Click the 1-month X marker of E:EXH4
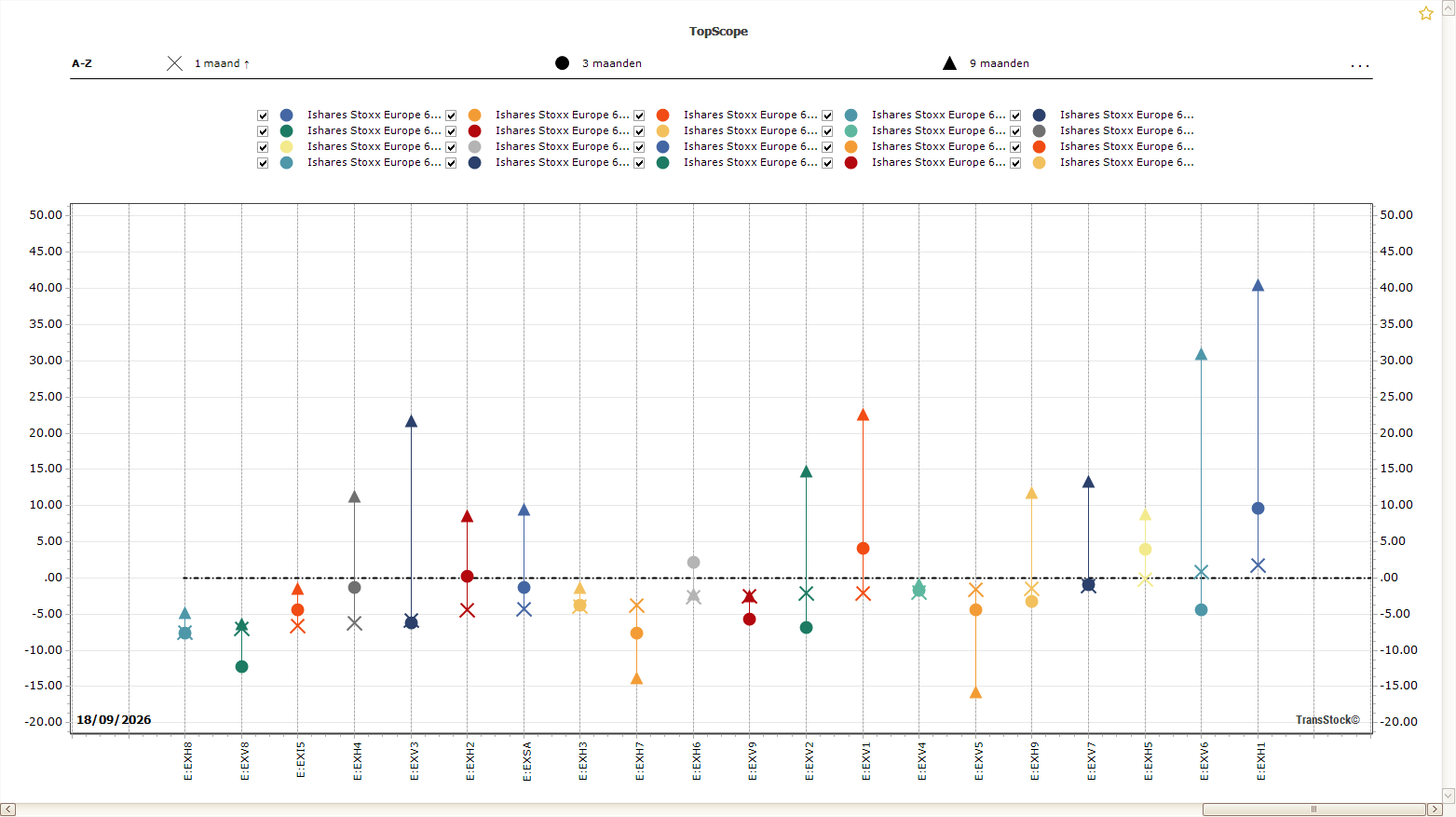 click(354, 623)
